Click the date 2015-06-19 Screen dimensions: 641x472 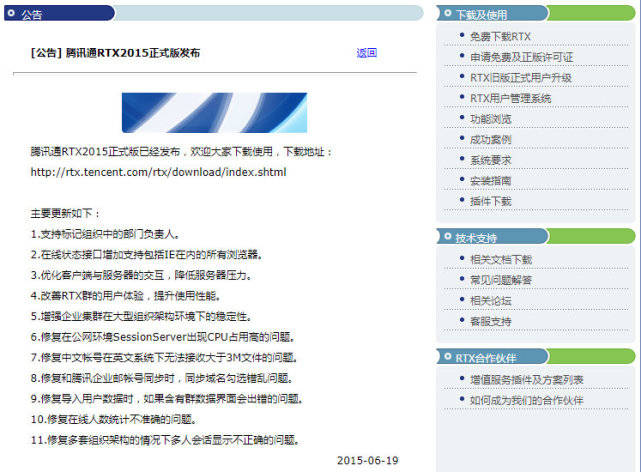coord(368,461)
